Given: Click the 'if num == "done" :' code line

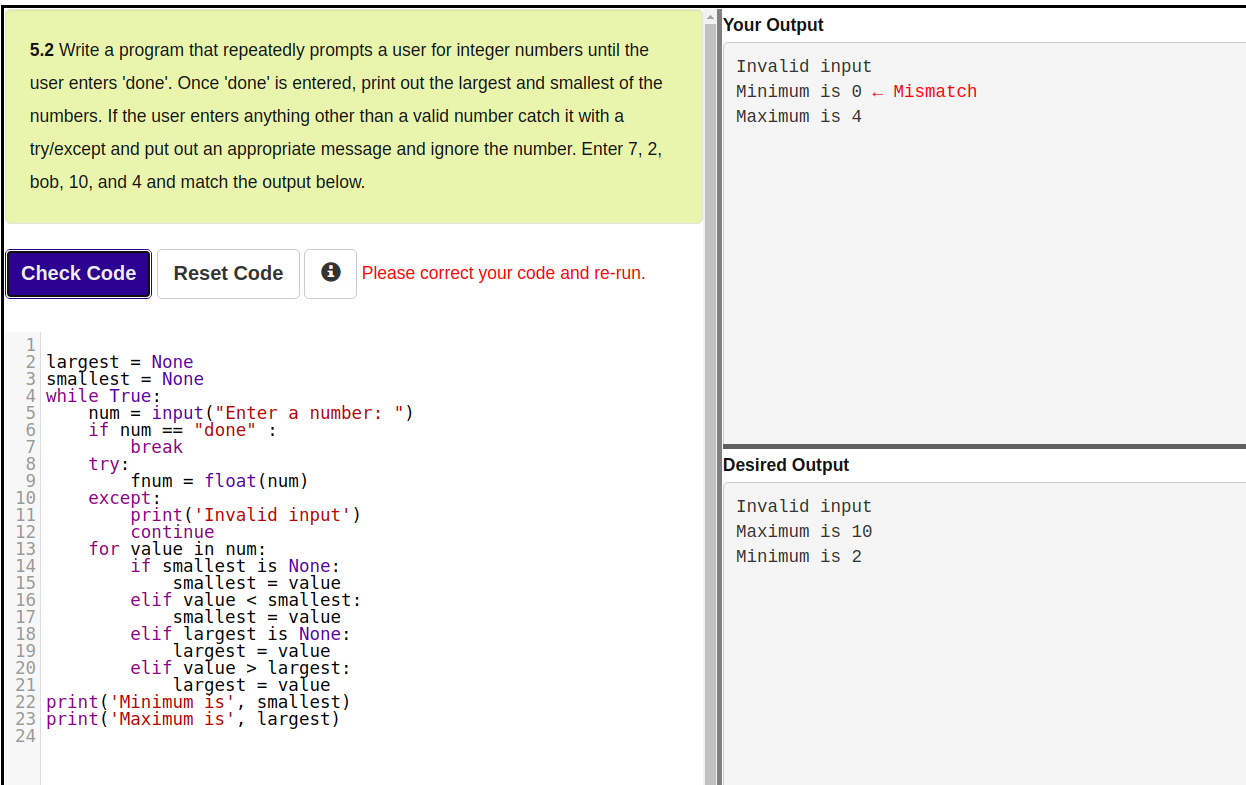Looking at the screenshot, I should tap(183, 430).
